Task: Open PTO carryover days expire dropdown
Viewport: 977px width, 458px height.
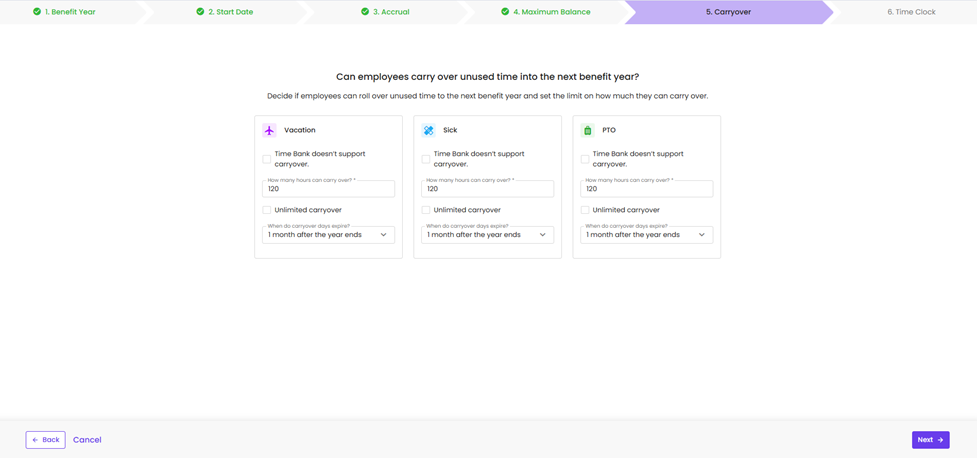Action: coord(646,235)
